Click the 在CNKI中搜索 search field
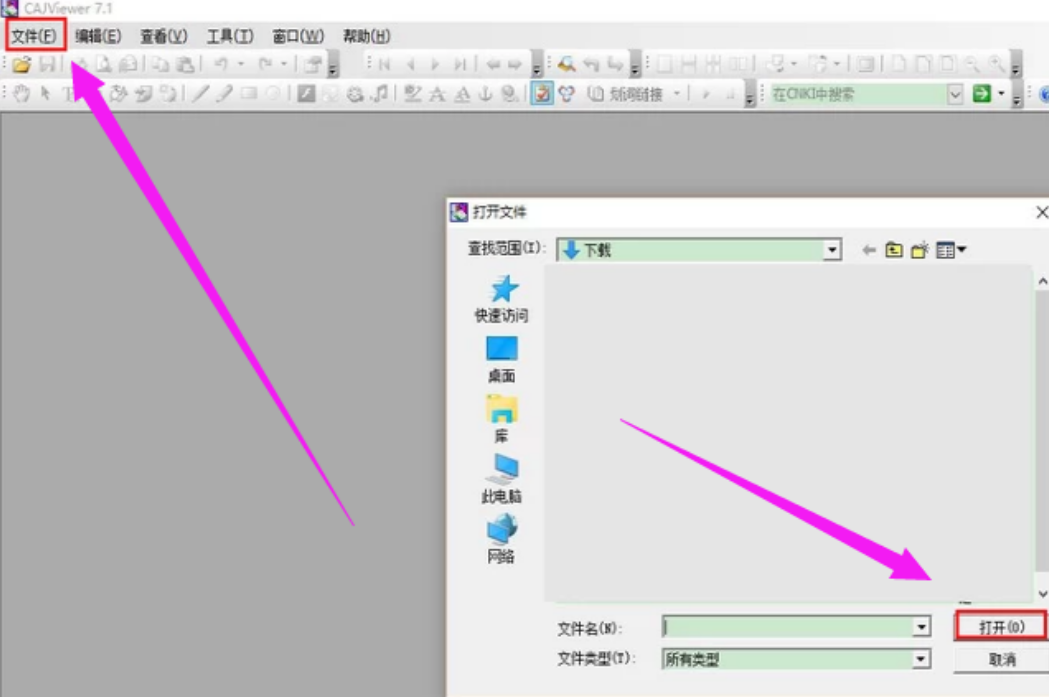Image resolution: width=1049 pixels, height=697 pixels. [x=856, y=94]
